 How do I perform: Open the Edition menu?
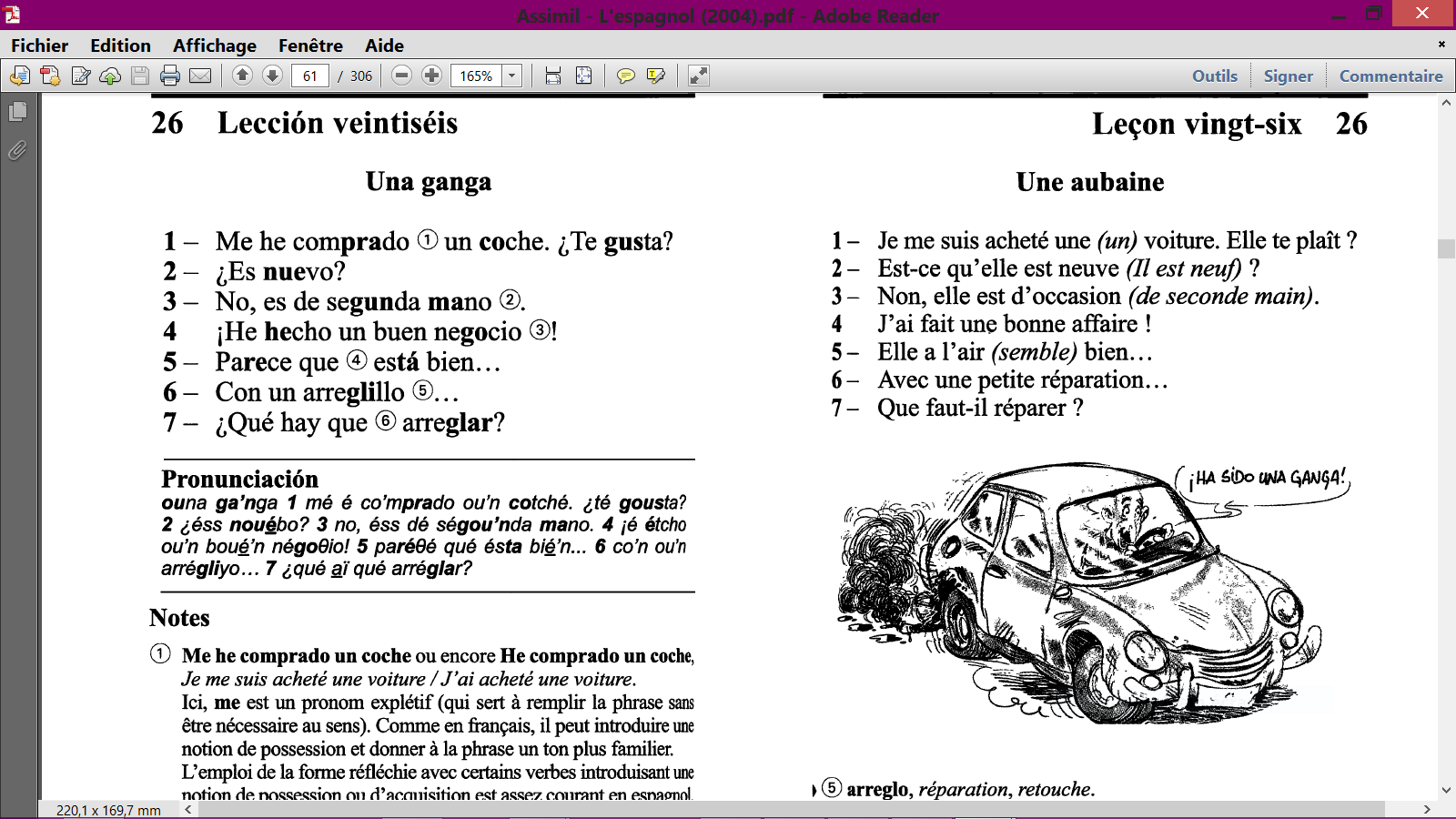pos(120,45)
